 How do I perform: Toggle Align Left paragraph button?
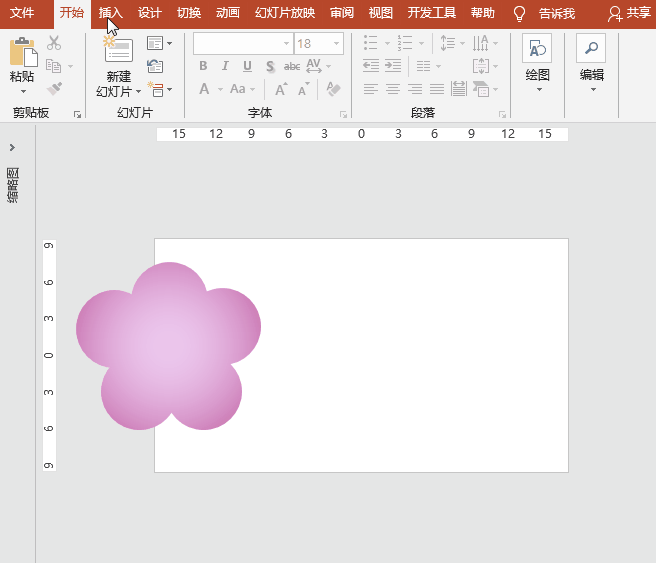coord(371,89)
